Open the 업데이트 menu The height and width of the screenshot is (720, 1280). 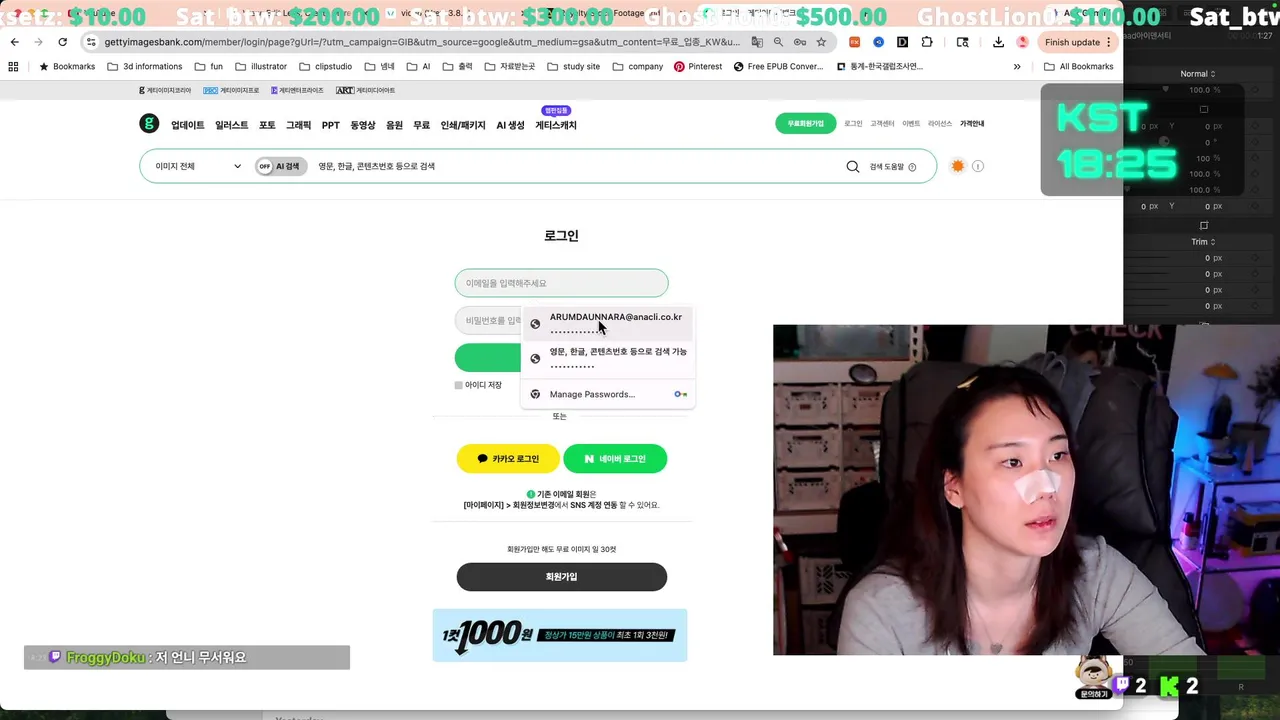187,125
